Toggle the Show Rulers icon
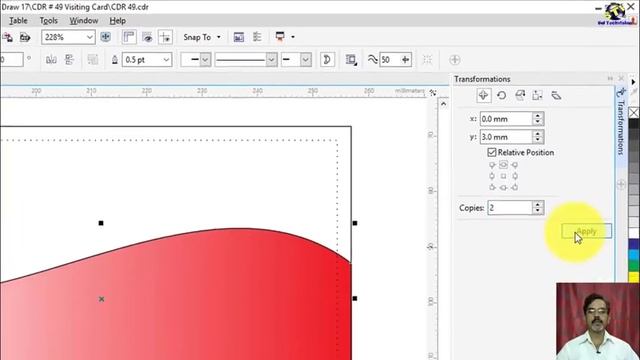The height and width of the screenshot is (360, 640). coord(129,37)
